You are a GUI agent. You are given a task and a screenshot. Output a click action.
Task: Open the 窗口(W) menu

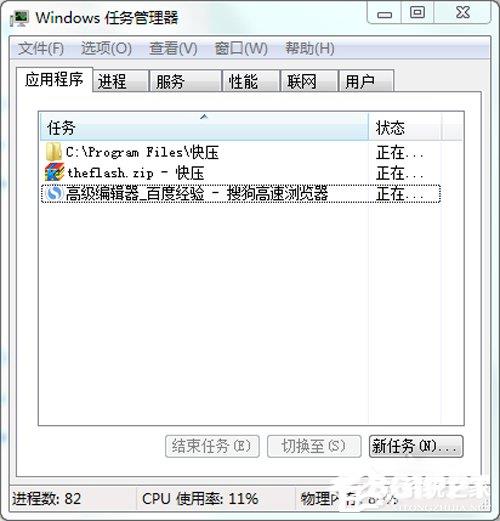click(x=241, y=49)
